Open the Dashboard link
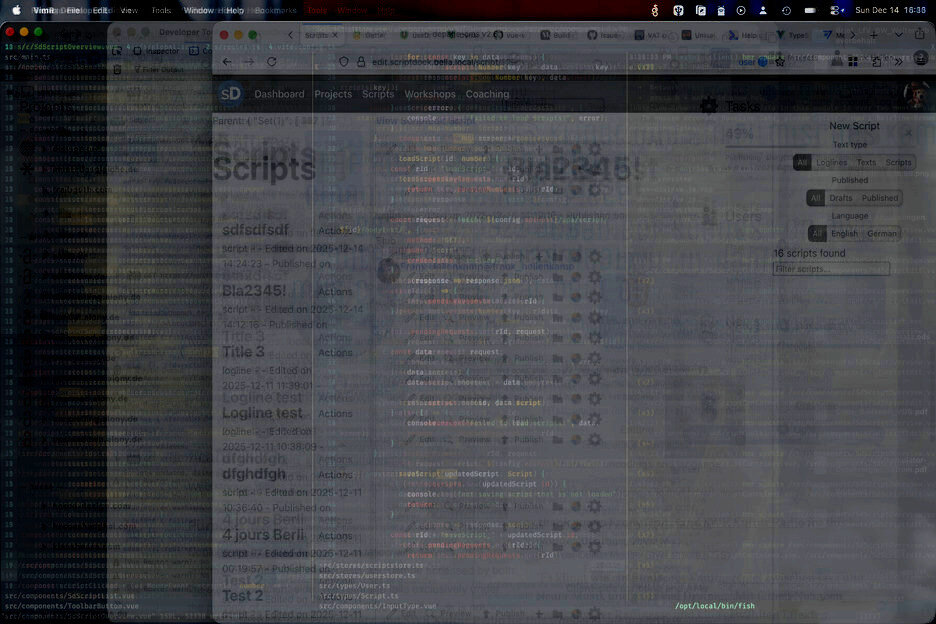 coord(279,94)
